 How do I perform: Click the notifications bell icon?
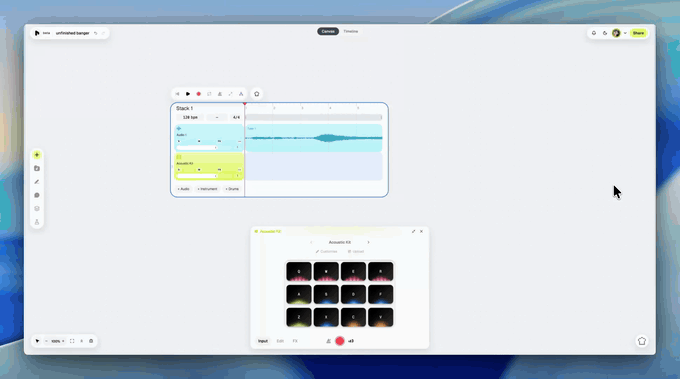594,33
